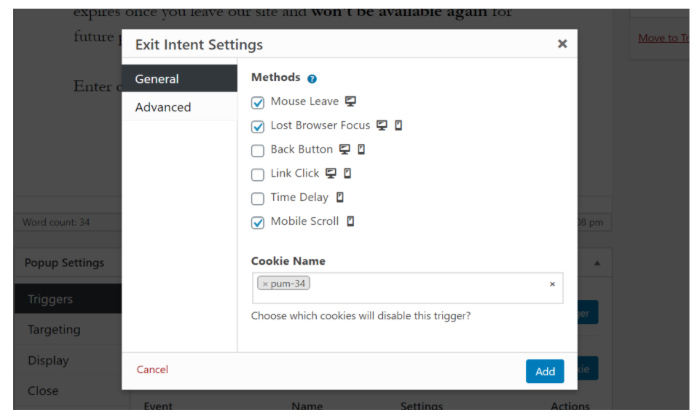Click mobile icon beside Mobile Scroll
Image resolution: width=700 pixels, height=420 pixels.
tap(350, 221)
